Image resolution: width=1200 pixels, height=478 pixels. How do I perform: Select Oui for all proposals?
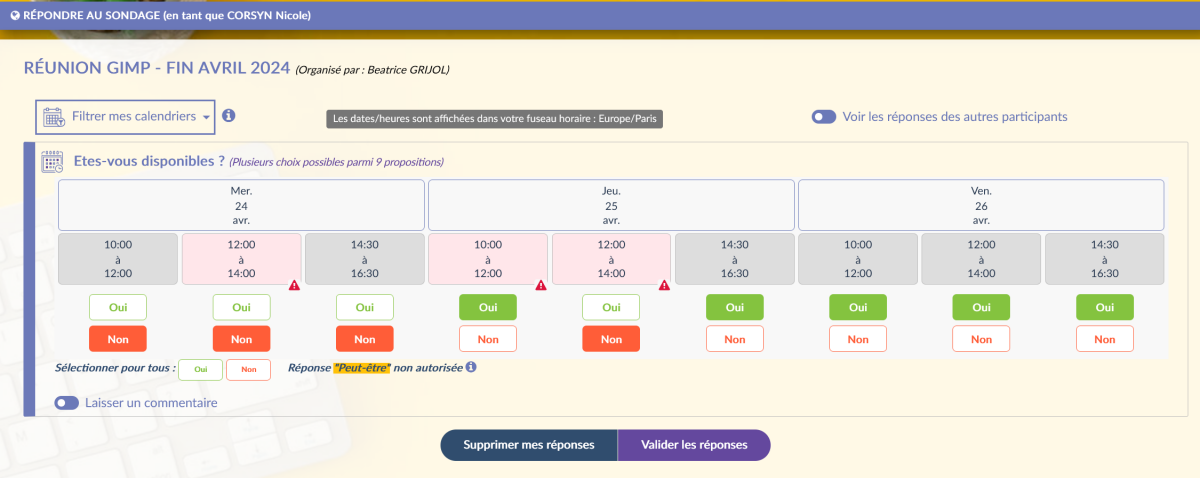pyautogui.click(x=200, y=369)
